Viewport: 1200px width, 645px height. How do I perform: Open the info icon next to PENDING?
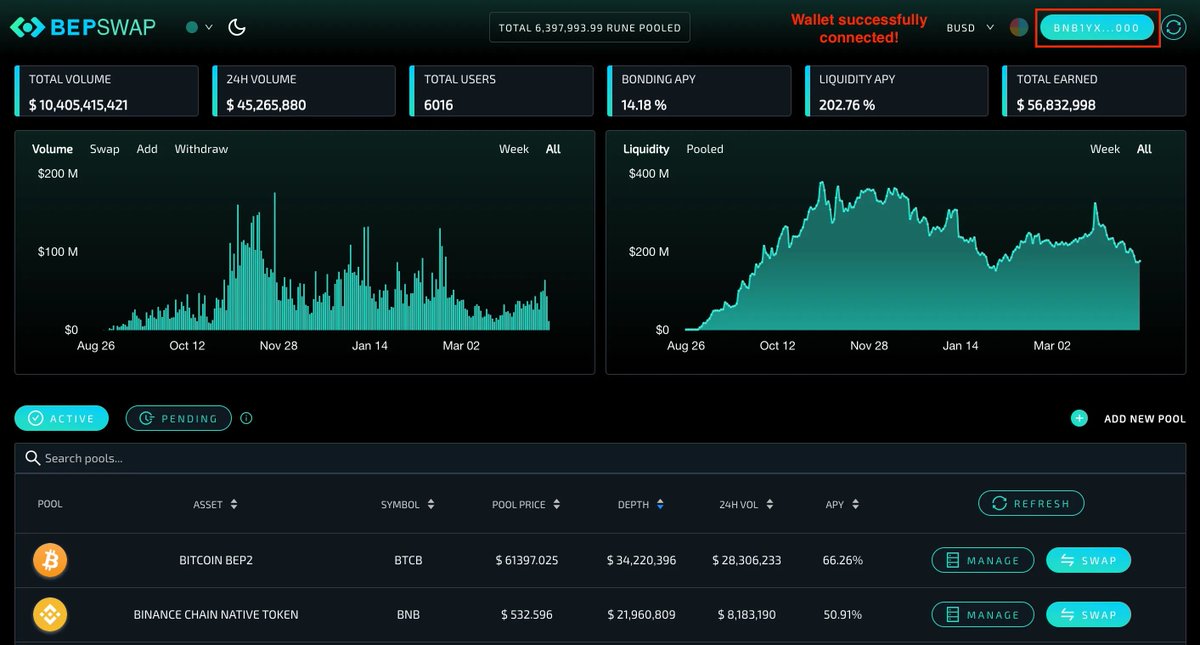[x=246, y=418]
